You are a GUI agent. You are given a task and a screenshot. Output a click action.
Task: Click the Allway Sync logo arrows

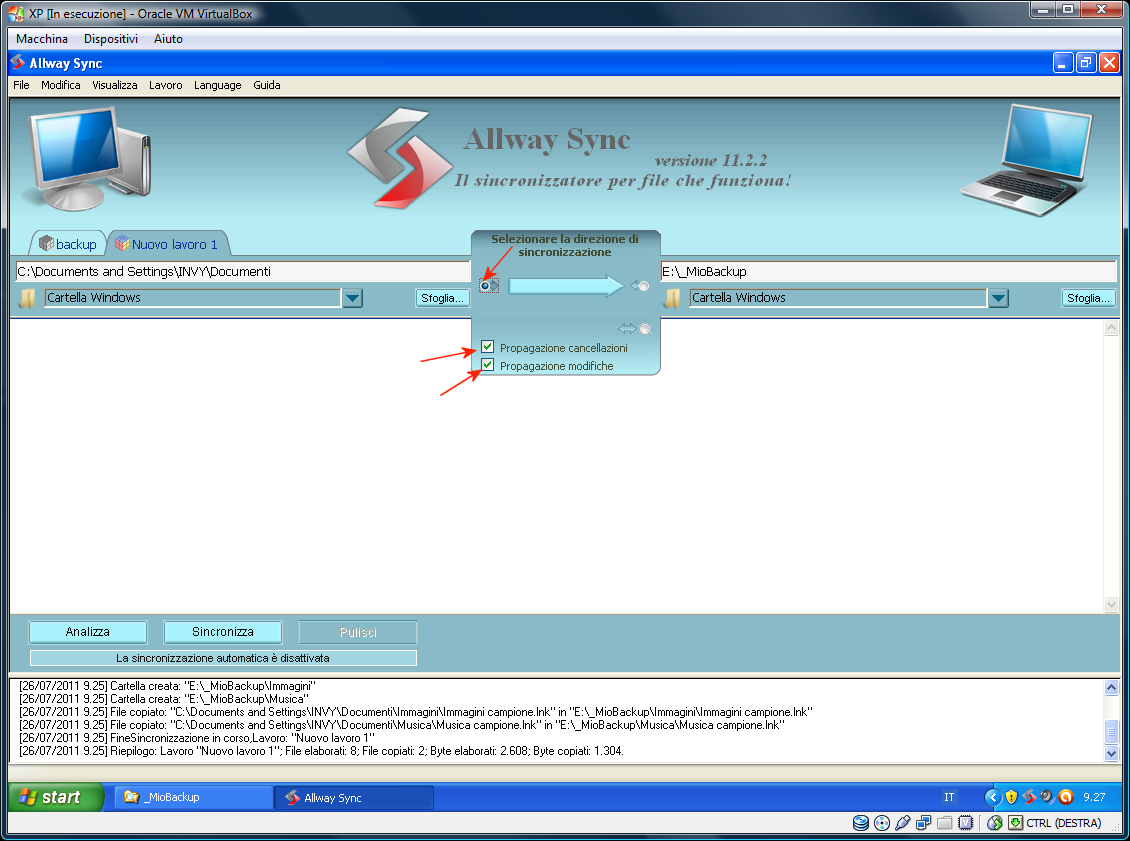pos(400,159)
